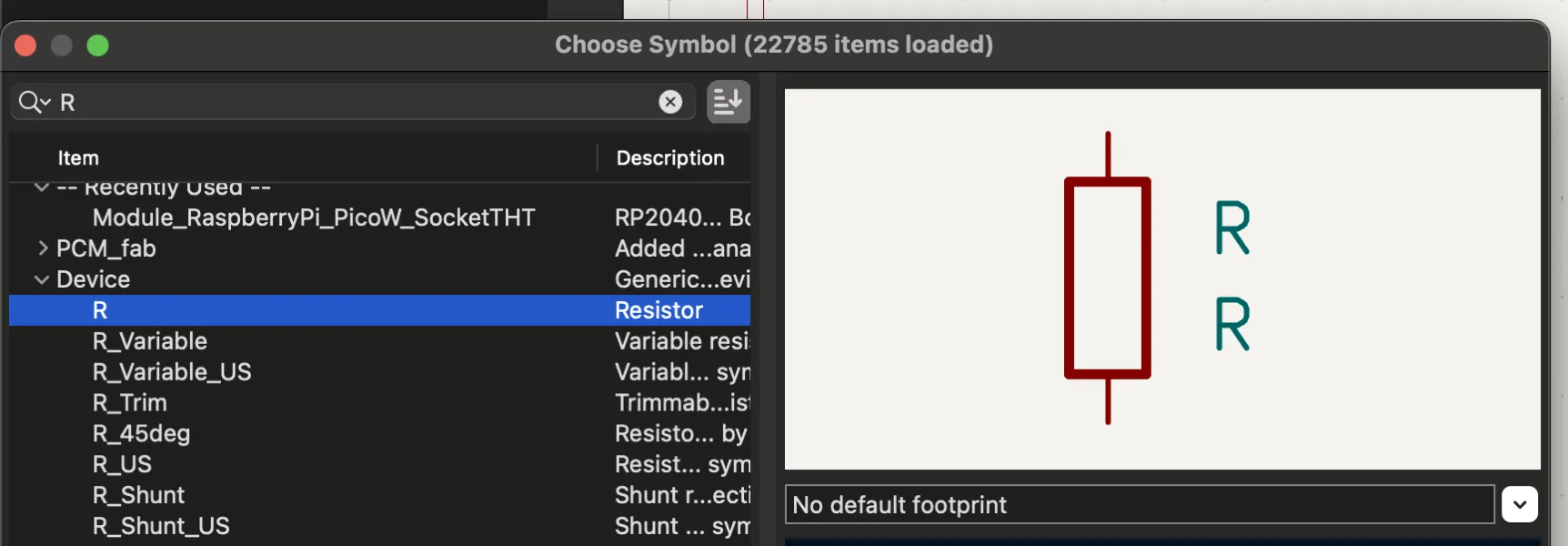1568x546 pixels.
Task: Choose R_Variable_US from the list
Action: pyautogui.click(x=172, y=372)
